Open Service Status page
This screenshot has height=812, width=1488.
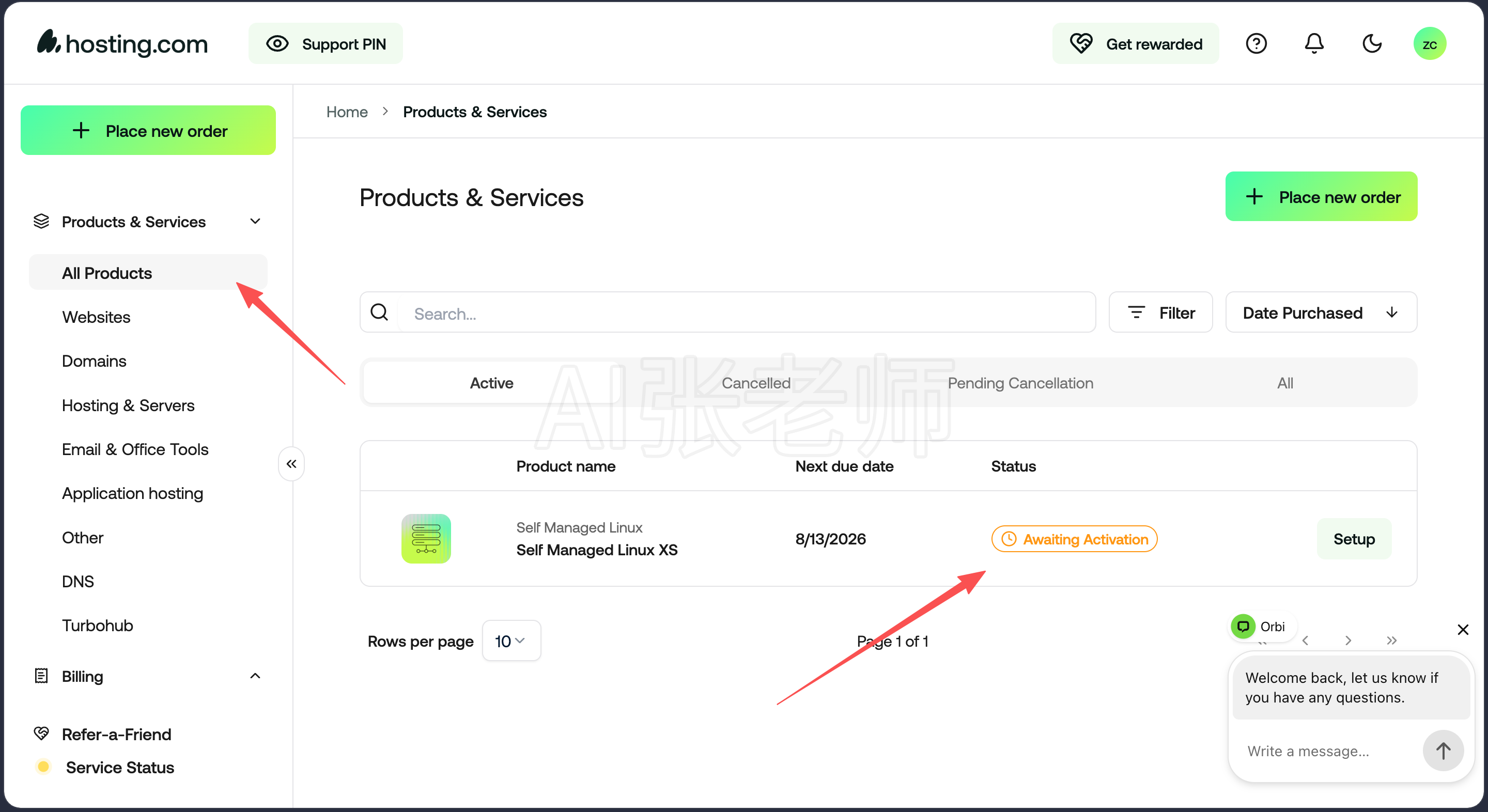tap(120, 768)
